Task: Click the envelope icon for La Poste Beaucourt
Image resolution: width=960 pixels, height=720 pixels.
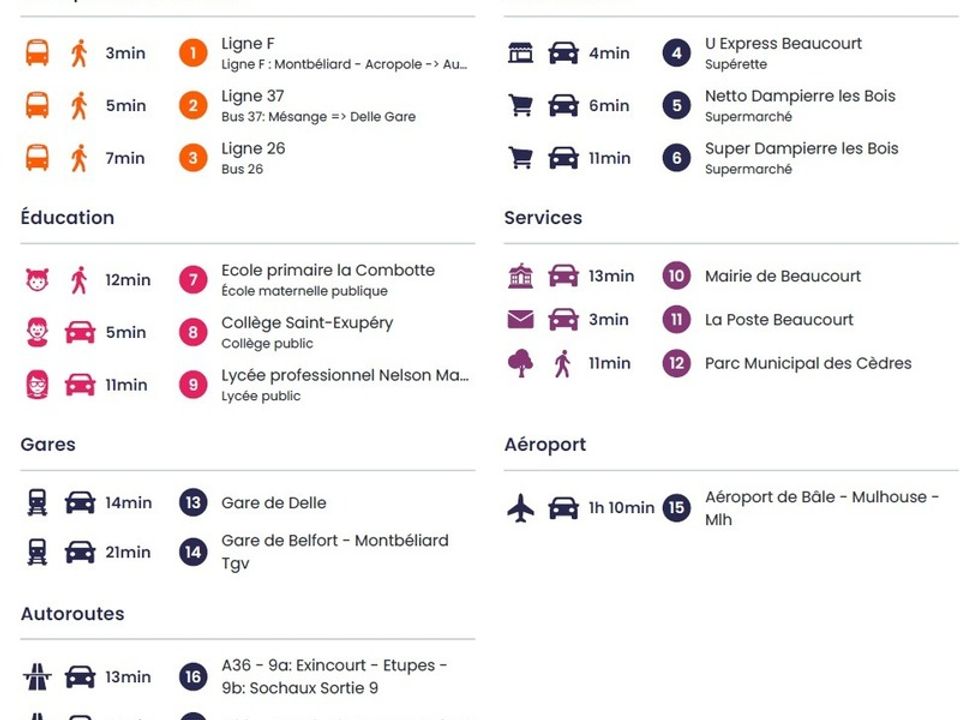Action: pos(520,320)
